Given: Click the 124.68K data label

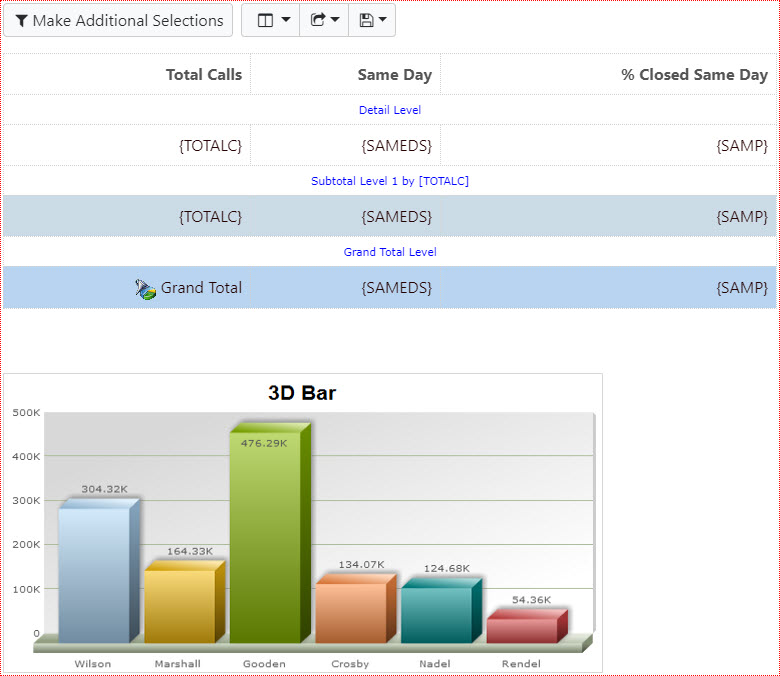Looking at the screenshot, I should 447,568.
